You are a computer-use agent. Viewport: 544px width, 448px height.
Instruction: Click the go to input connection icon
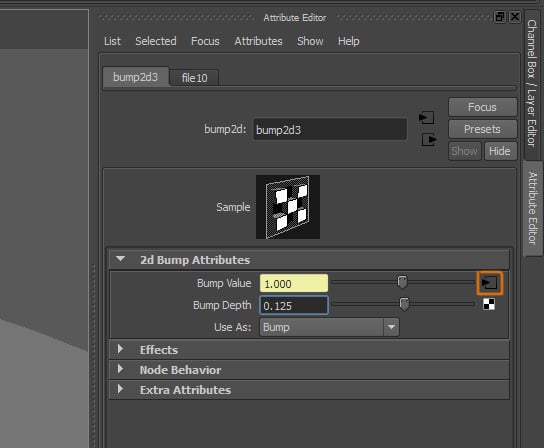(x=426, y=117)
